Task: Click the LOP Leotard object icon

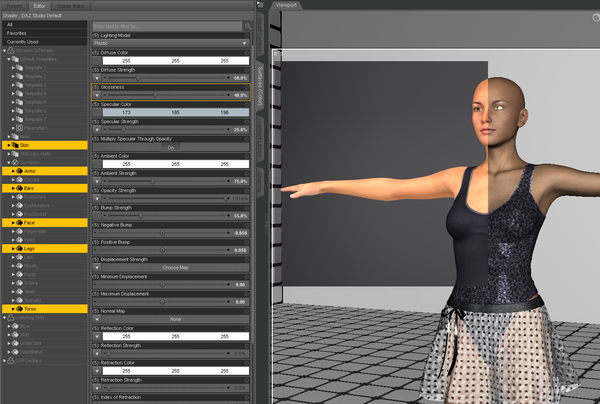Action: [x=11, y=360]
